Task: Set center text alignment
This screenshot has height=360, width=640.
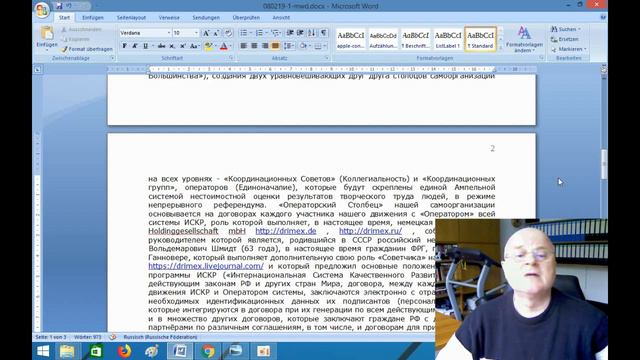Action: (254, 46)
